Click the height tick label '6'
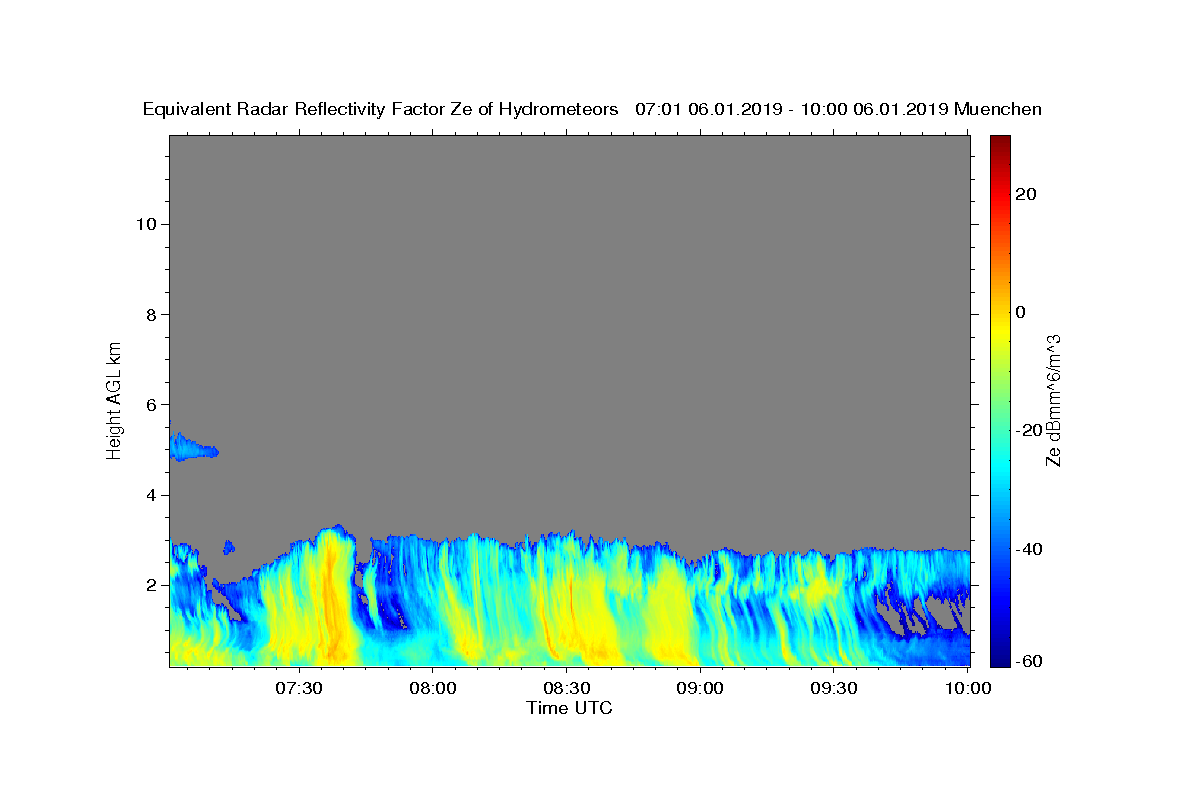 click(x=152, y=405)
